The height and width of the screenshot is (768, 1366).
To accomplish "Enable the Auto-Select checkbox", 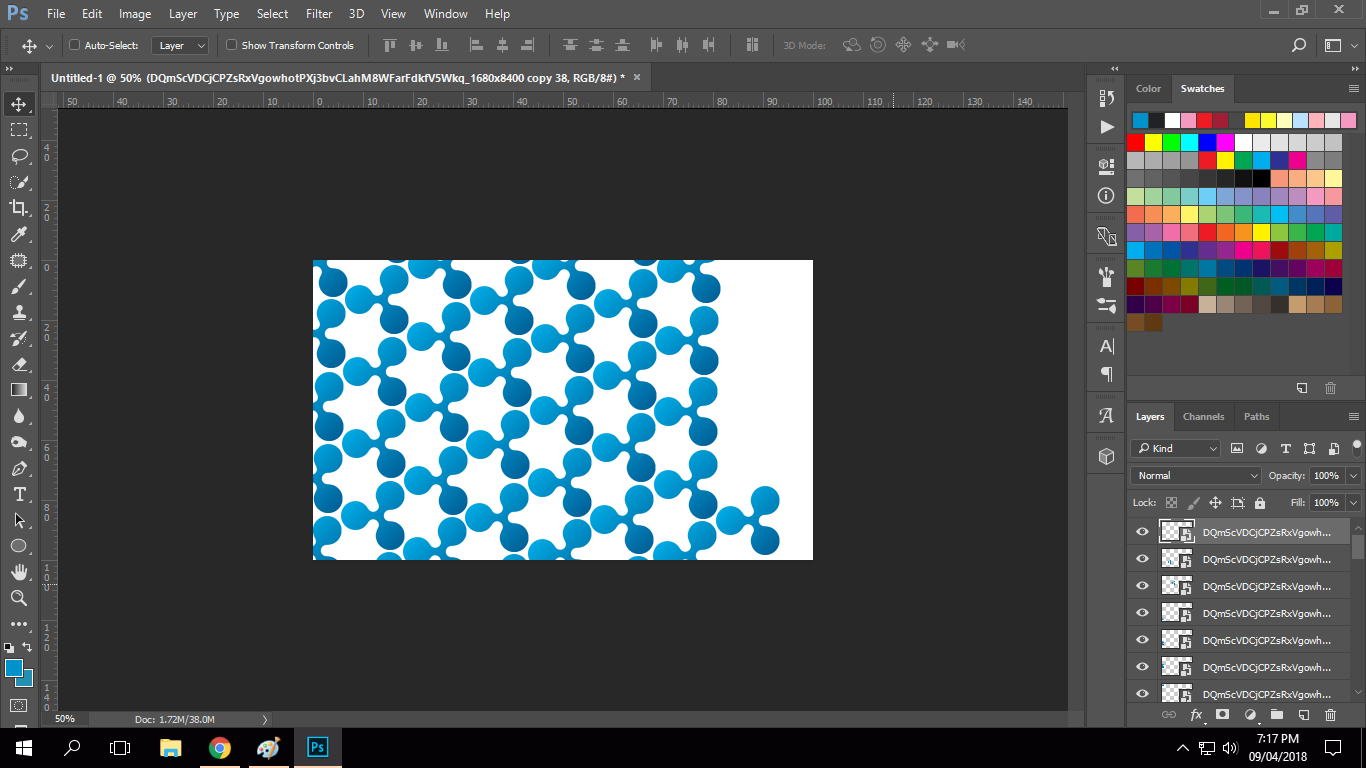I will (74, 45).
